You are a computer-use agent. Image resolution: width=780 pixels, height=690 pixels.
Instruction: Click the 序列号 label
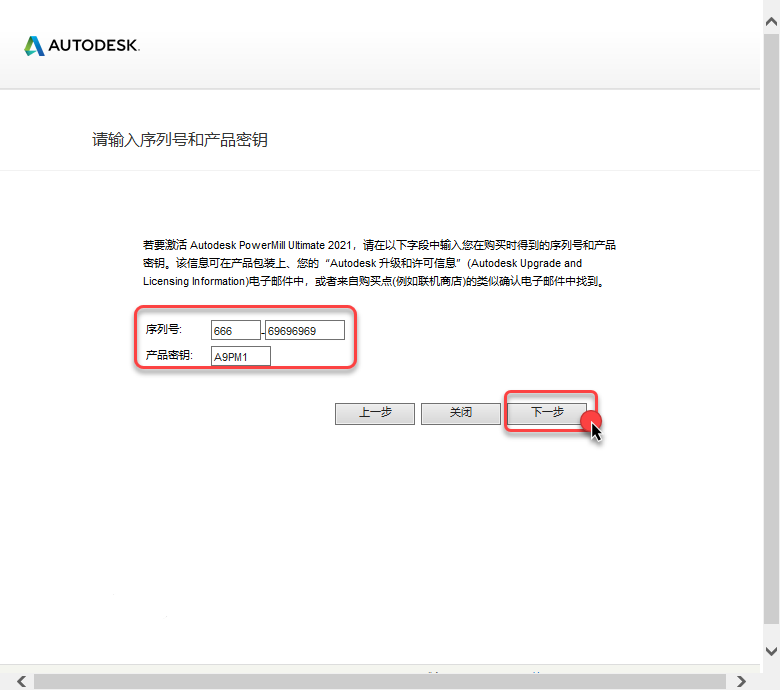click(164, 329)
